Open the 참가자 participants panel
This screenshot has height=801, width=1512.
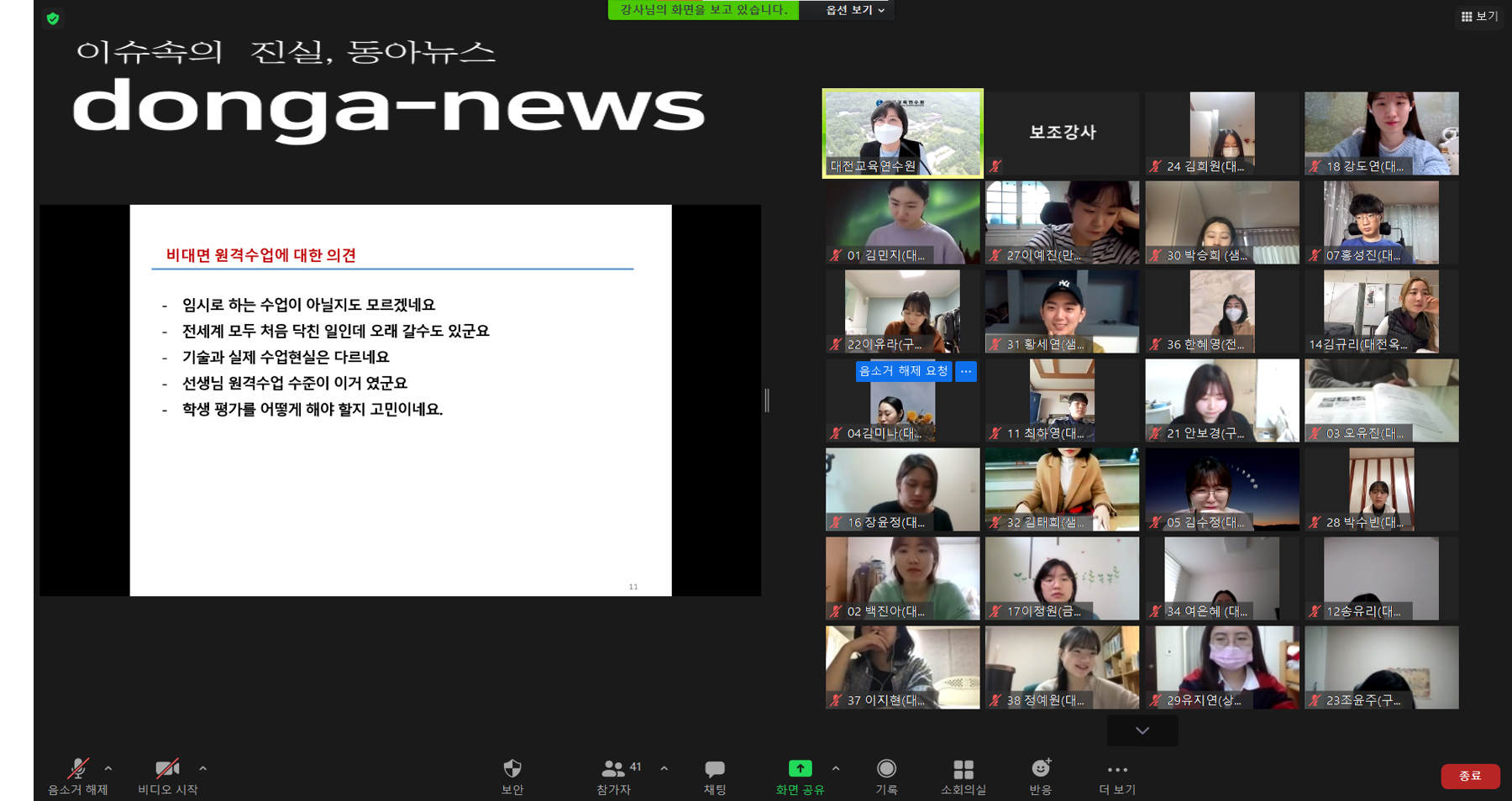pos(614,777)
